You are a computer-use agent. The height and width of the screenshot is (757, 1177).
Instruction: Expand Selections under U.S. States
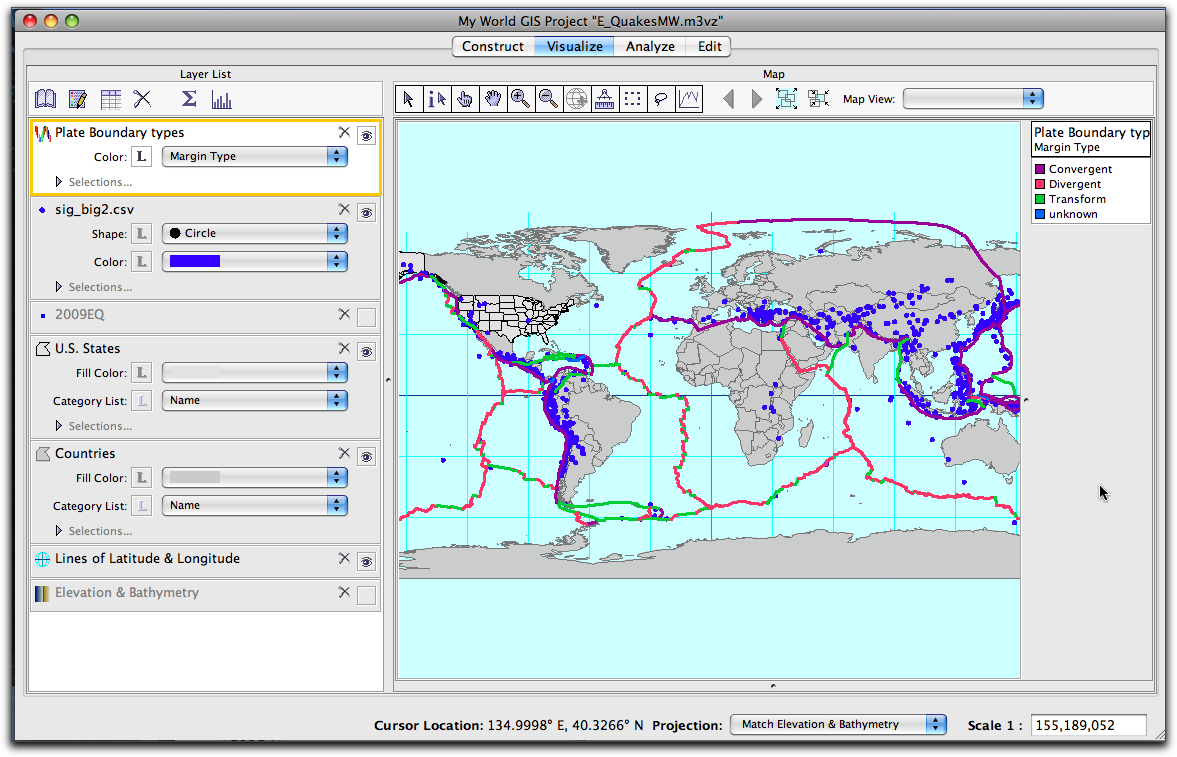(x=58, y=425)
